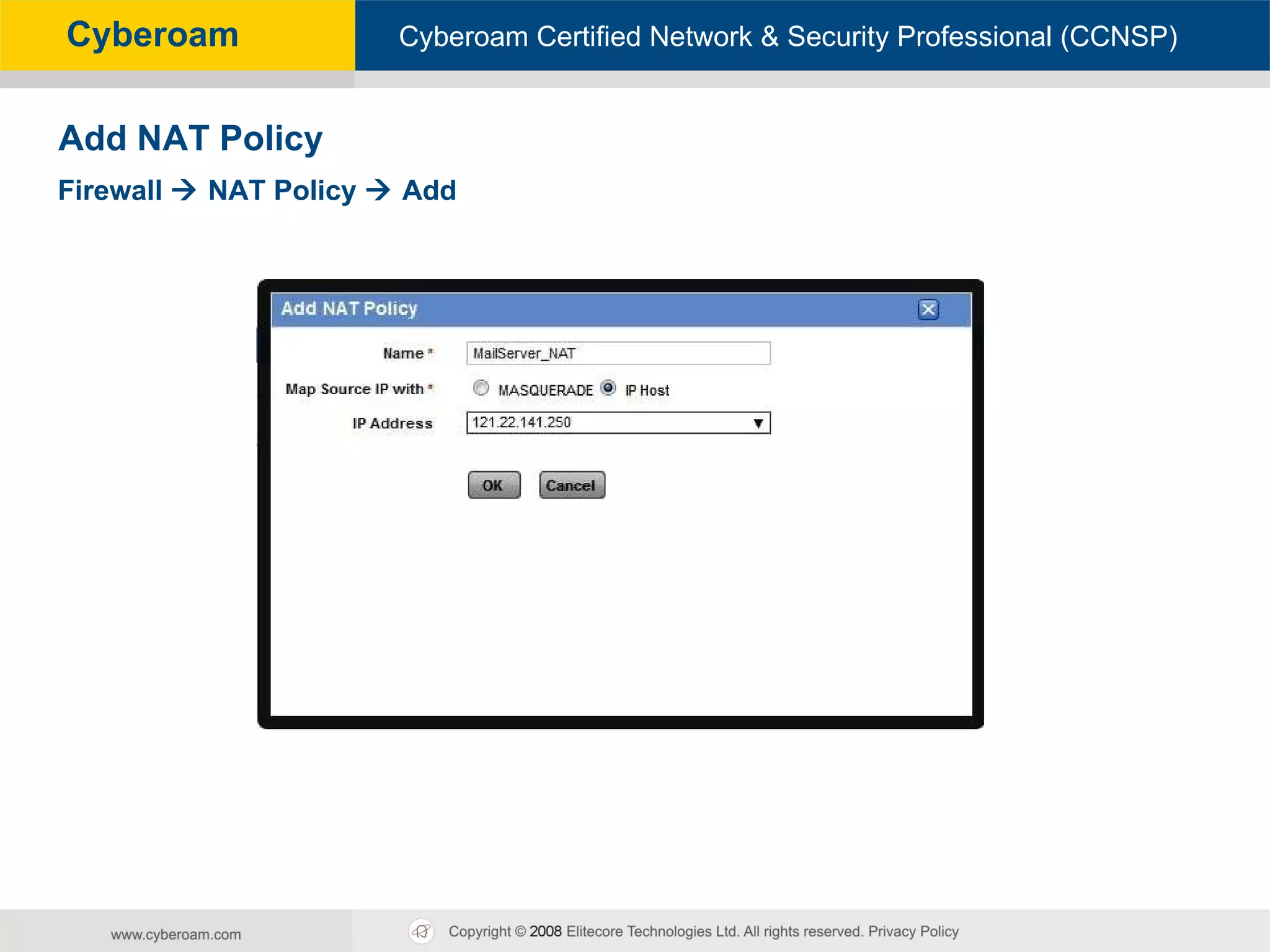Close the Add NAT Policy dialog
Viewport: 1270px width, 952px height.
(x=928, y=309)
